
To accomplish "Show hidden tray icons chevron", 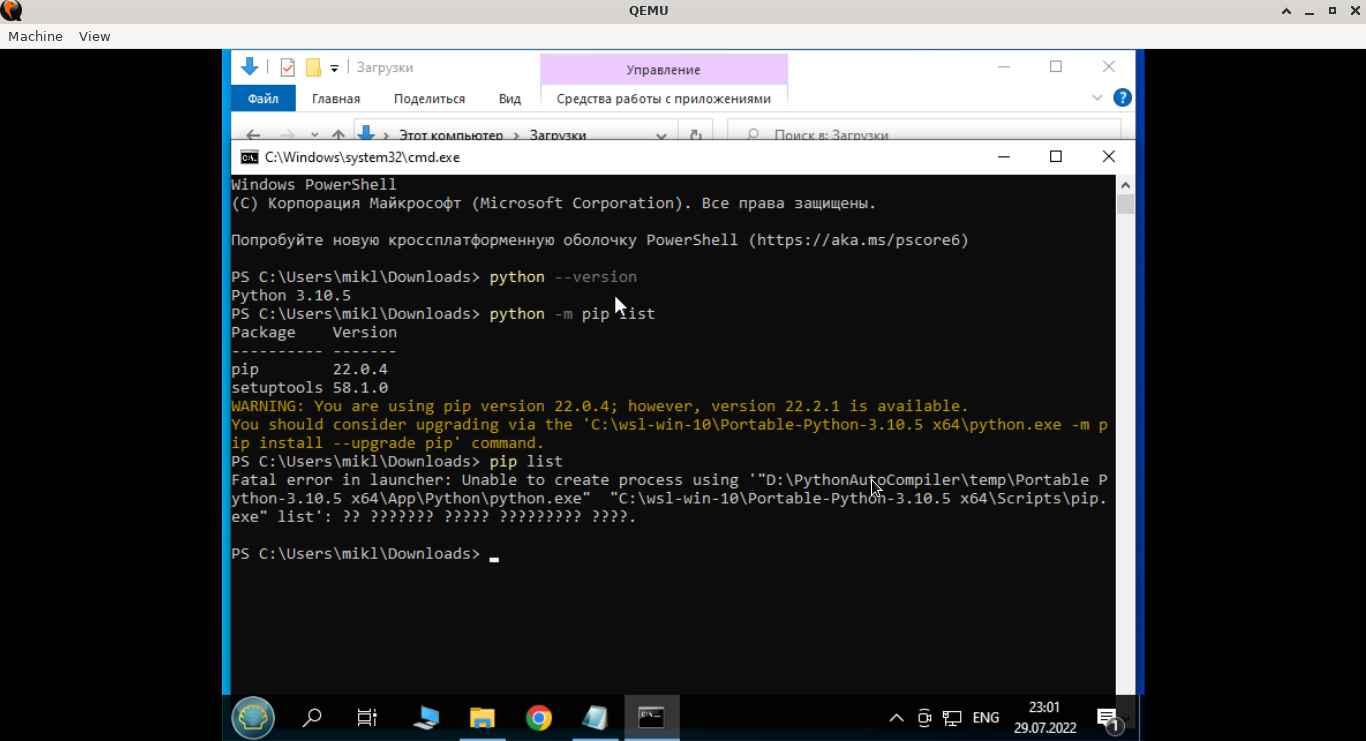I will [x=896, y=718].
